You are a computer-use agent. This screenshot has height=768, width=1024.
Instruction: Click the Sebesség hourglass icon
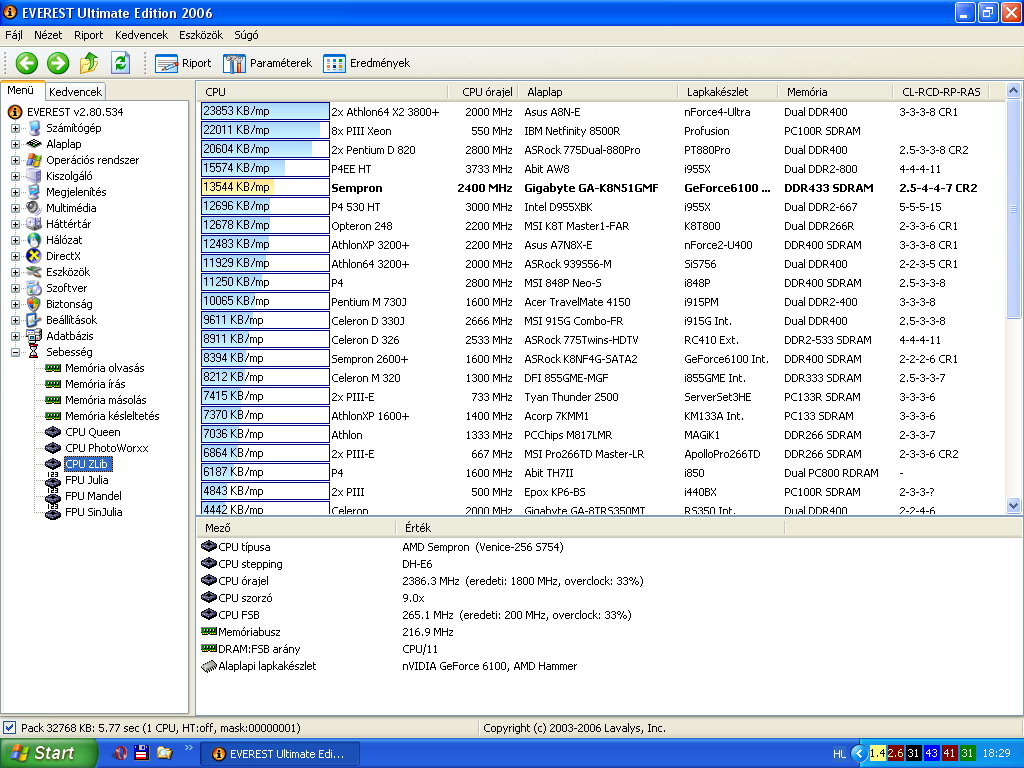[x=33, y=352]
